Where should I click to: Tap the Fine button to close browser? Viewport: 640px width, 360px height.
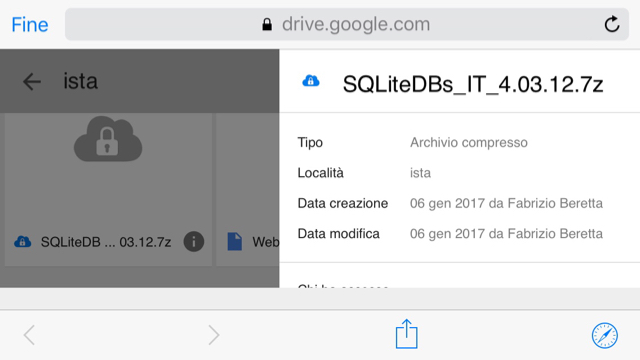pyautogui.click(x=30, y=24)
